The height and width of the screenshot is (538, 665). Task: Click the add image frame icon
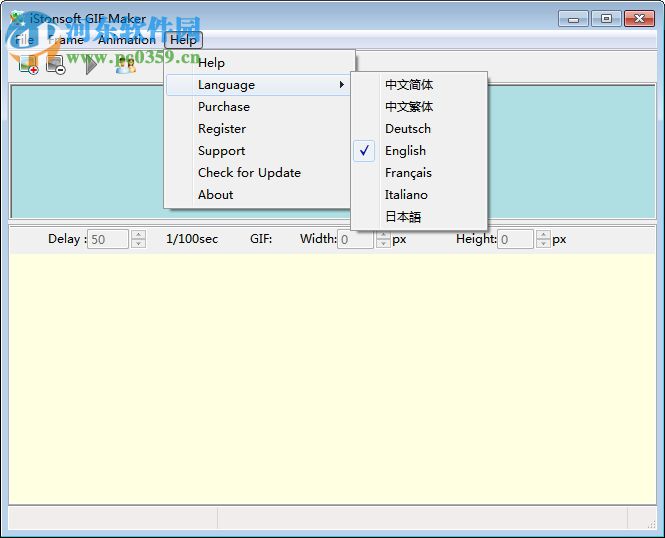pos(29,65)
